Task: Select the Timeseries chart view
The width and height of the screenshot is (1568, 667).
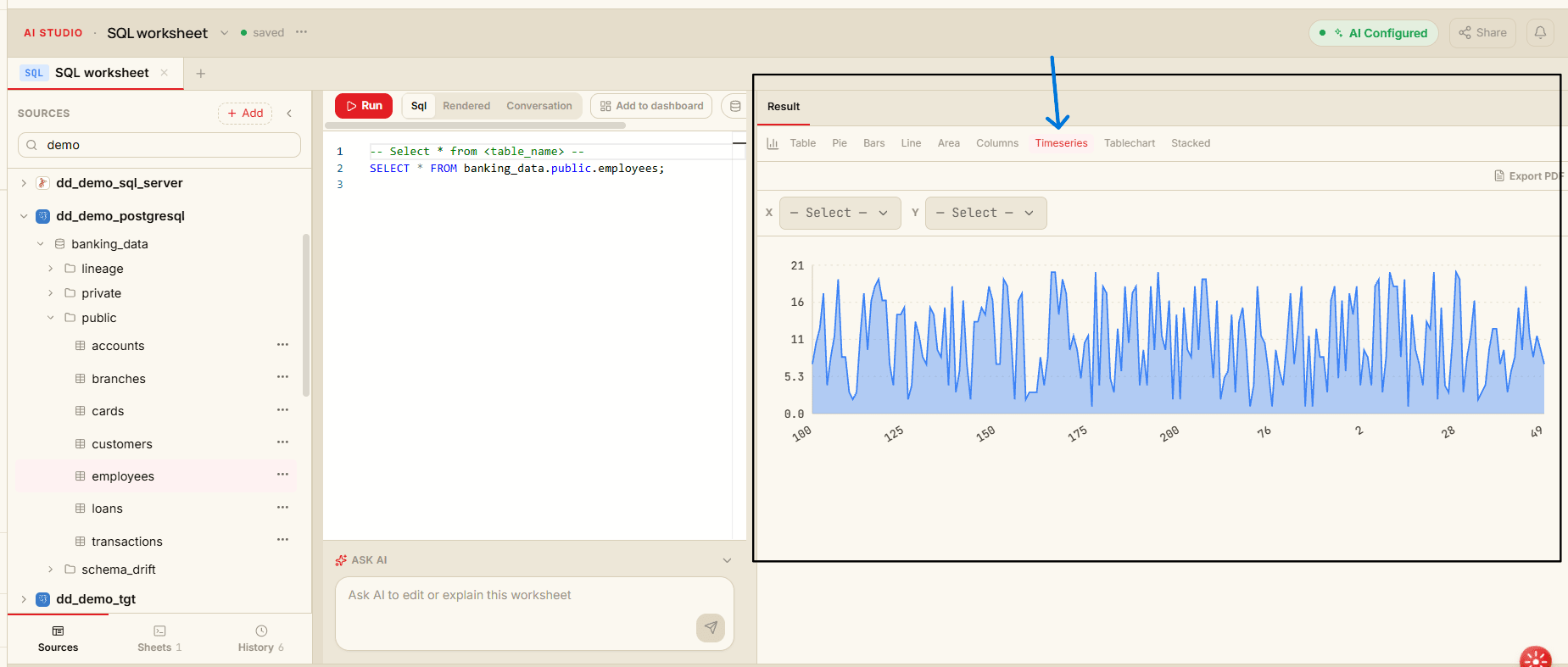Action: tap(1061, 143)
